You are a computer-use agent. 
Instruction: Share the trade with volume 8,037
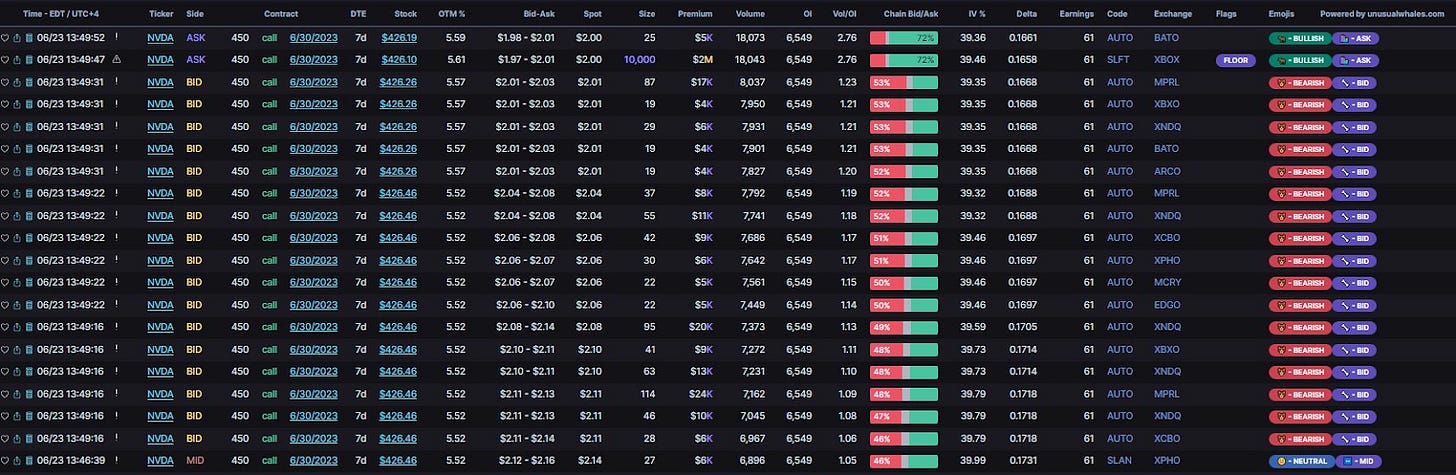17,82
